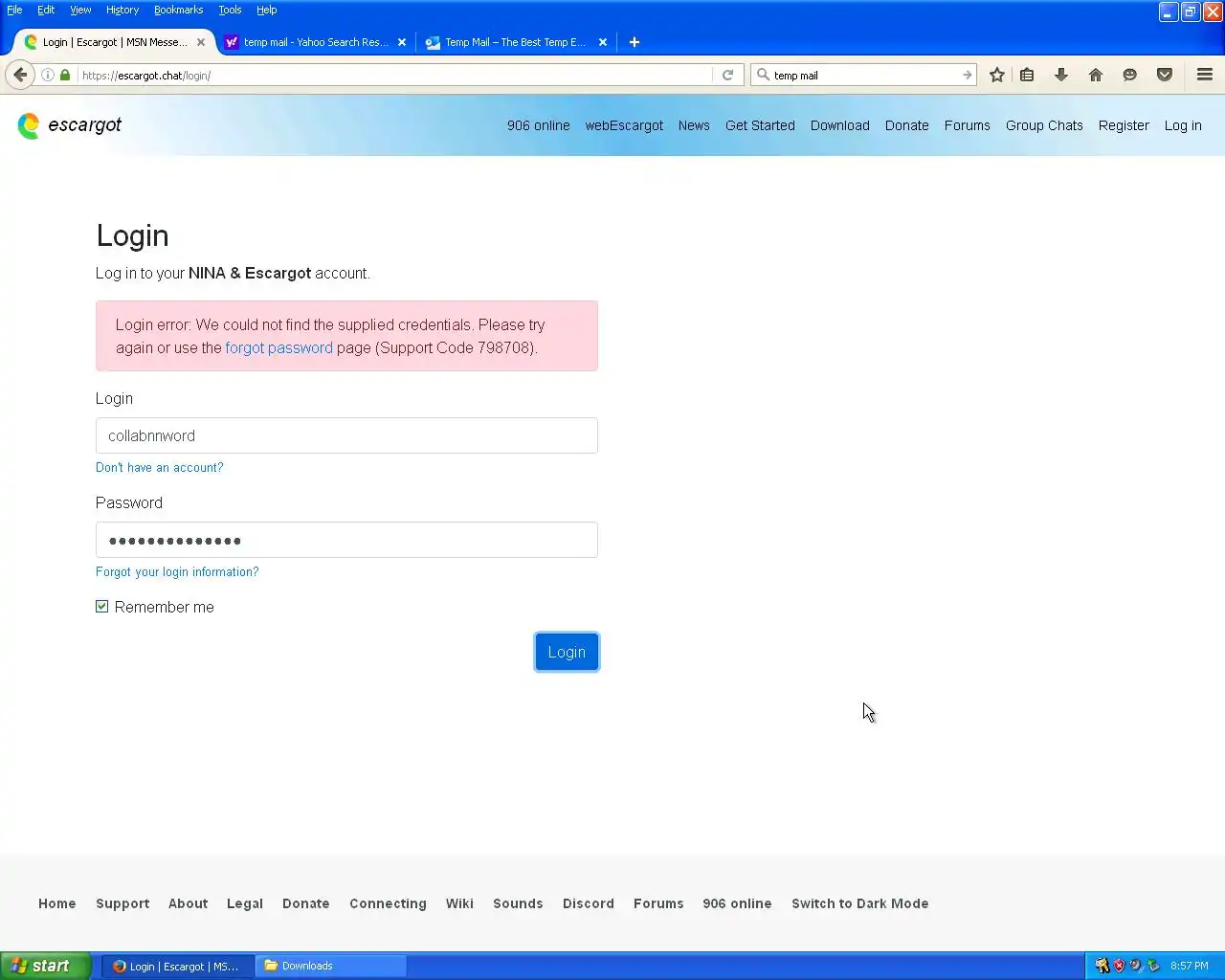Image resolution: width=1225 pixels, height=980 pixels.
Task: Click Log in in the top navigation
Action: point(1183,125)
